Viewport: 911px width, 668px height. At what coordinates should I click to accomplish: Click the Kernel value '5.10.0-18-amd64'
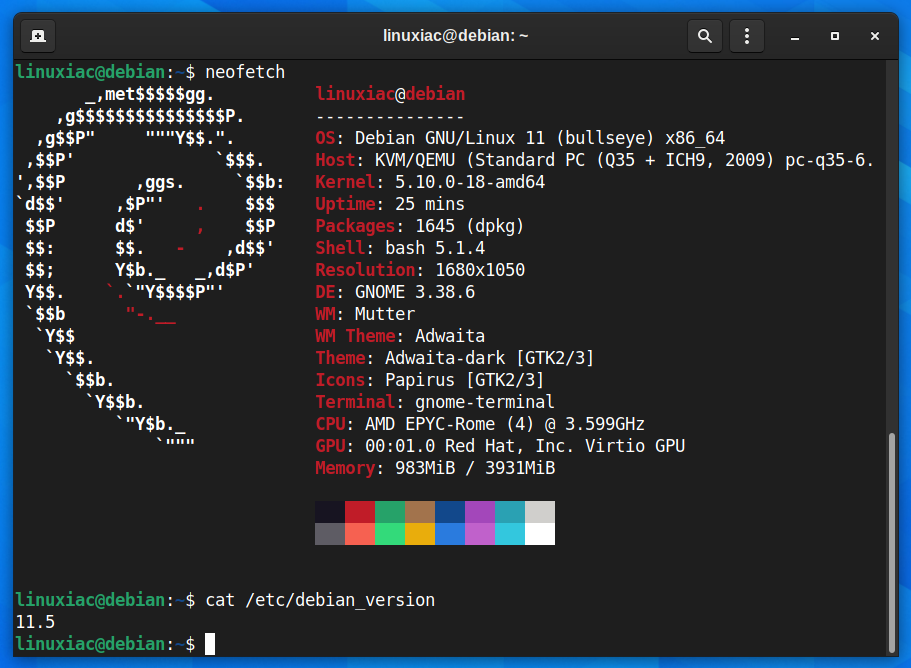tap(470, 182)
